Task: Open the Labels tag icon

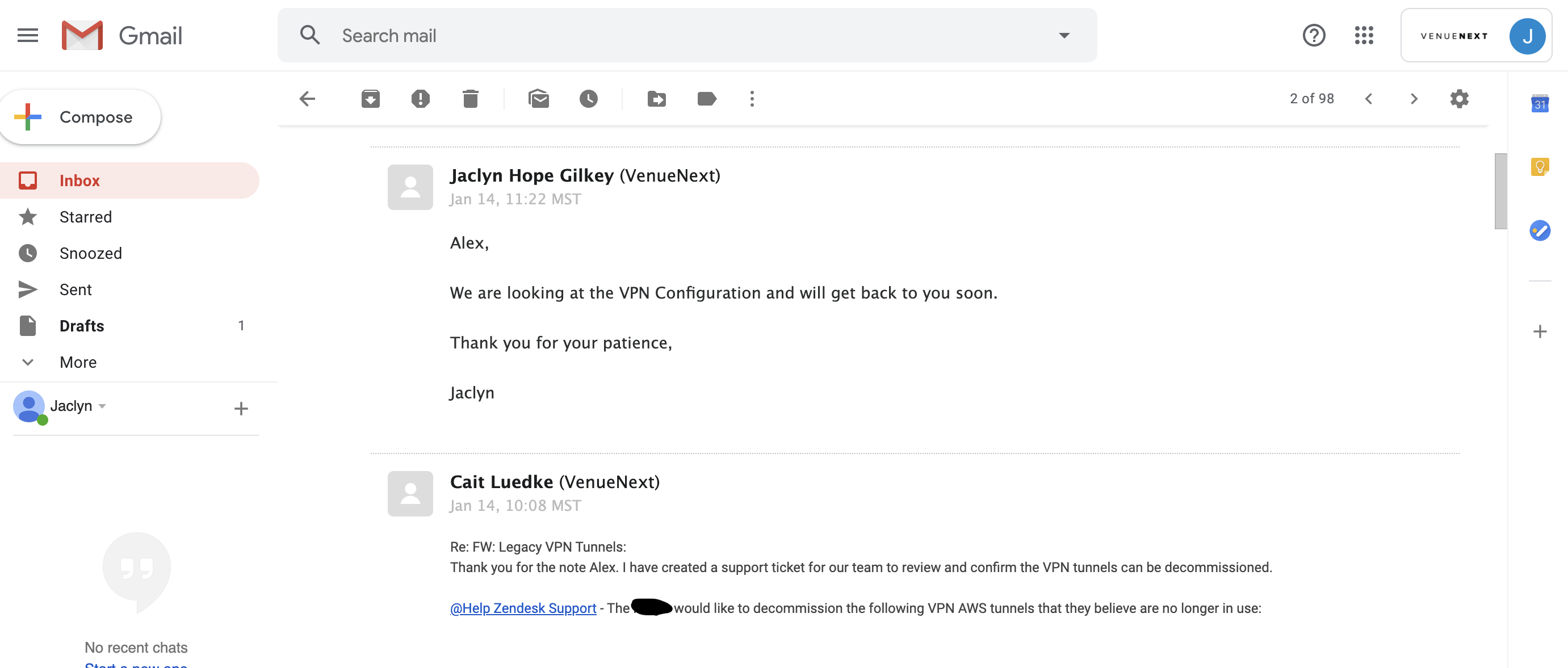Action: (x=706, y=99)
